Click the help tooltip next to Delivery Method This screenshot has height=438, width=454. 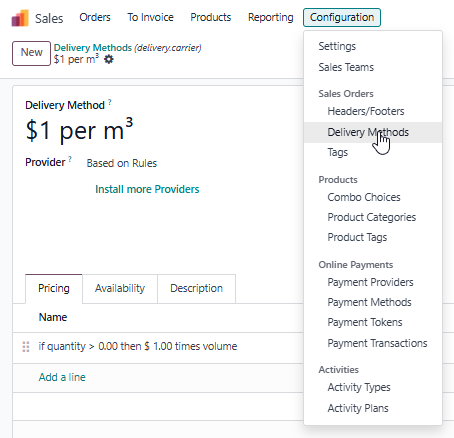(x=110, y=102)
